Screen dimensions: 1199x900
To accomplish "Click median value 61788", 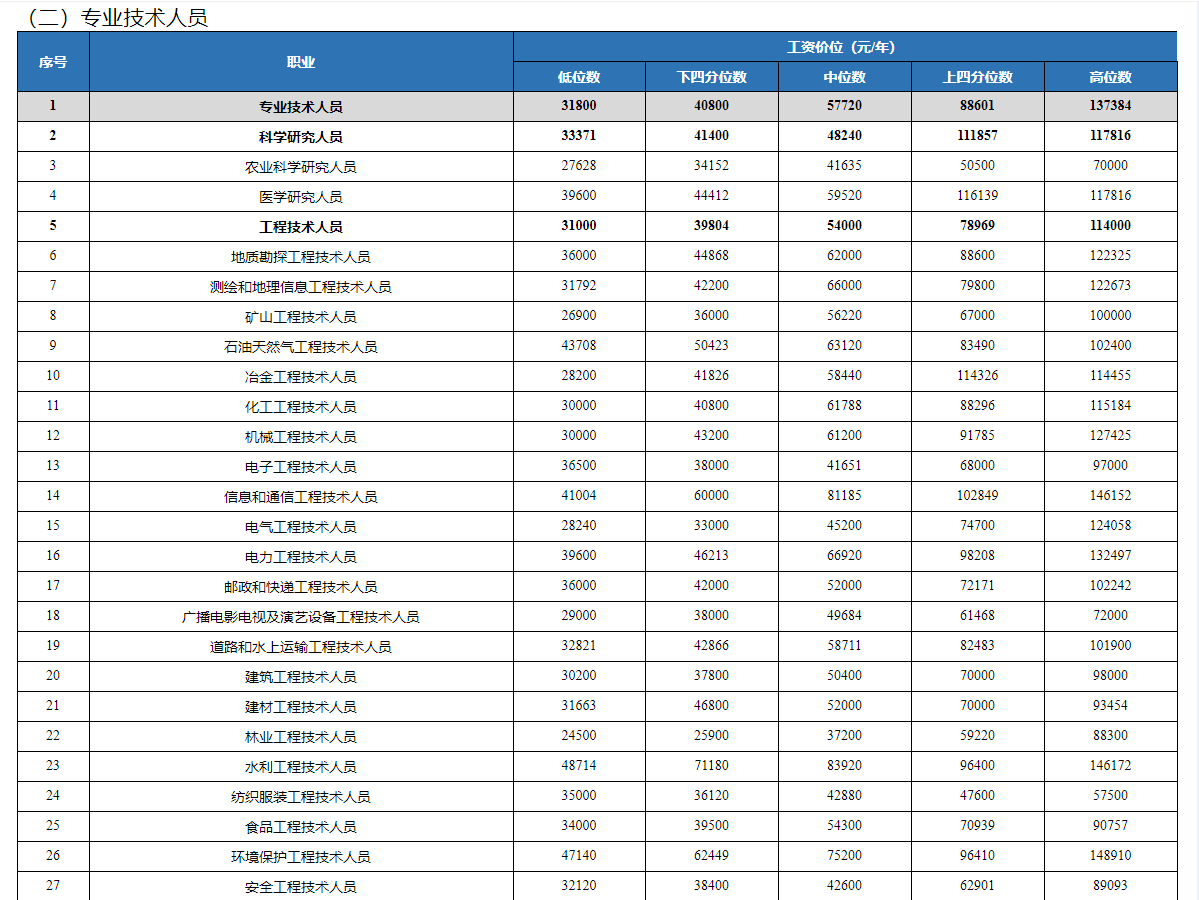I will pyautogui.click(x=844, y=405).
